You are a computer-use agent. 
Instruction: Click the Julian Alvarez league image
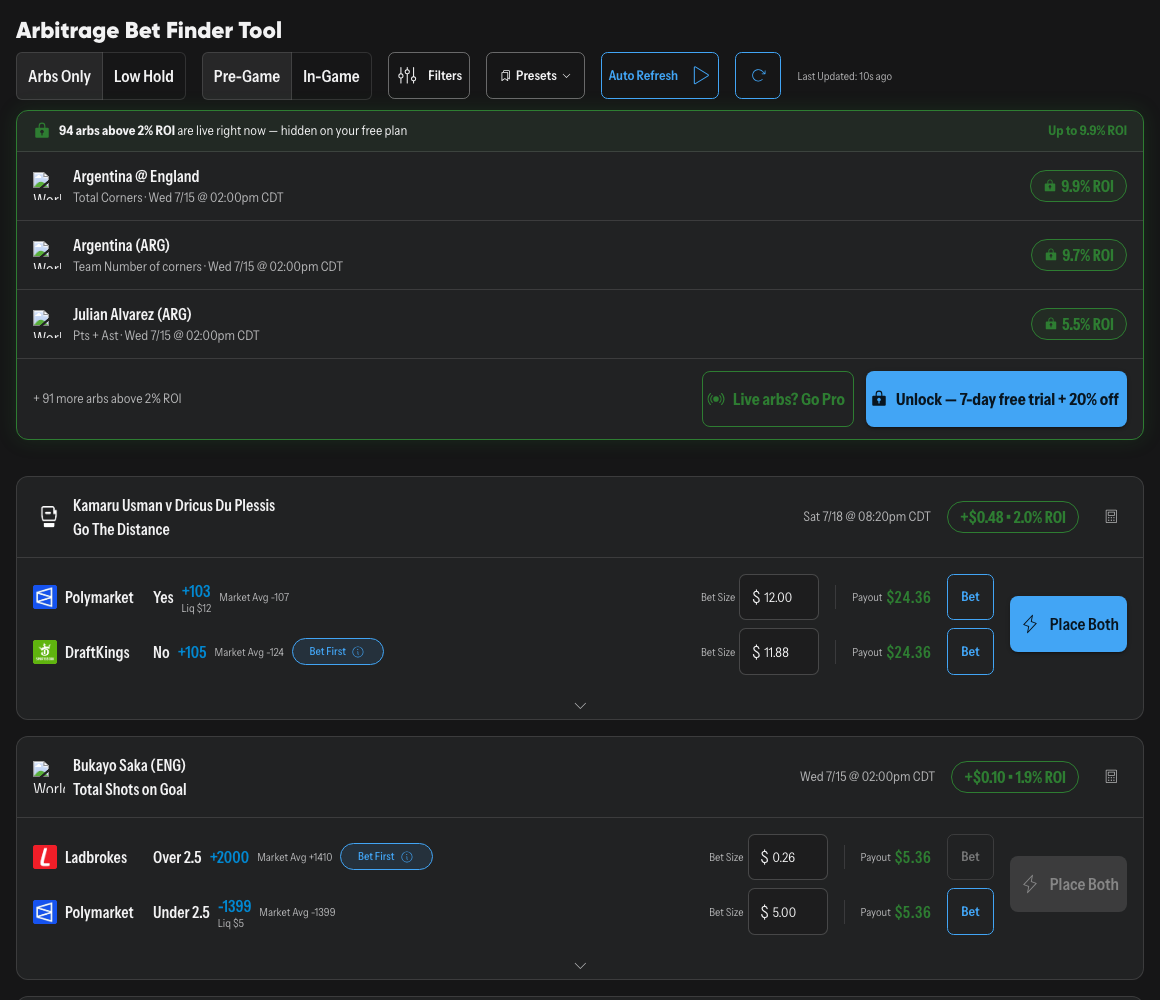[x=47, y=324]
